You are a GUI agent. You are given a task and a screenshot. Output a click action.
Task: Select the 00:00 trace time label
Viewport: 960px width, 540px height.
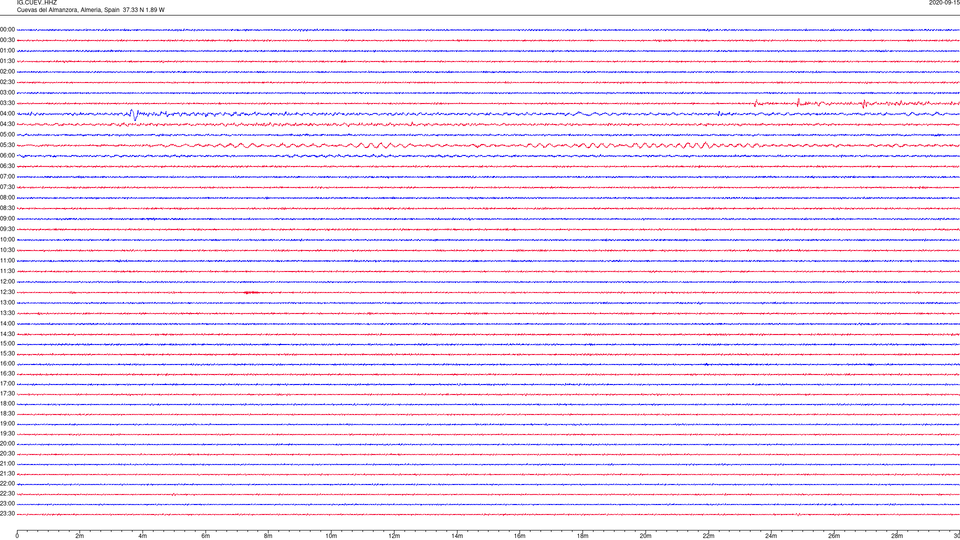(x=7, y=29)
